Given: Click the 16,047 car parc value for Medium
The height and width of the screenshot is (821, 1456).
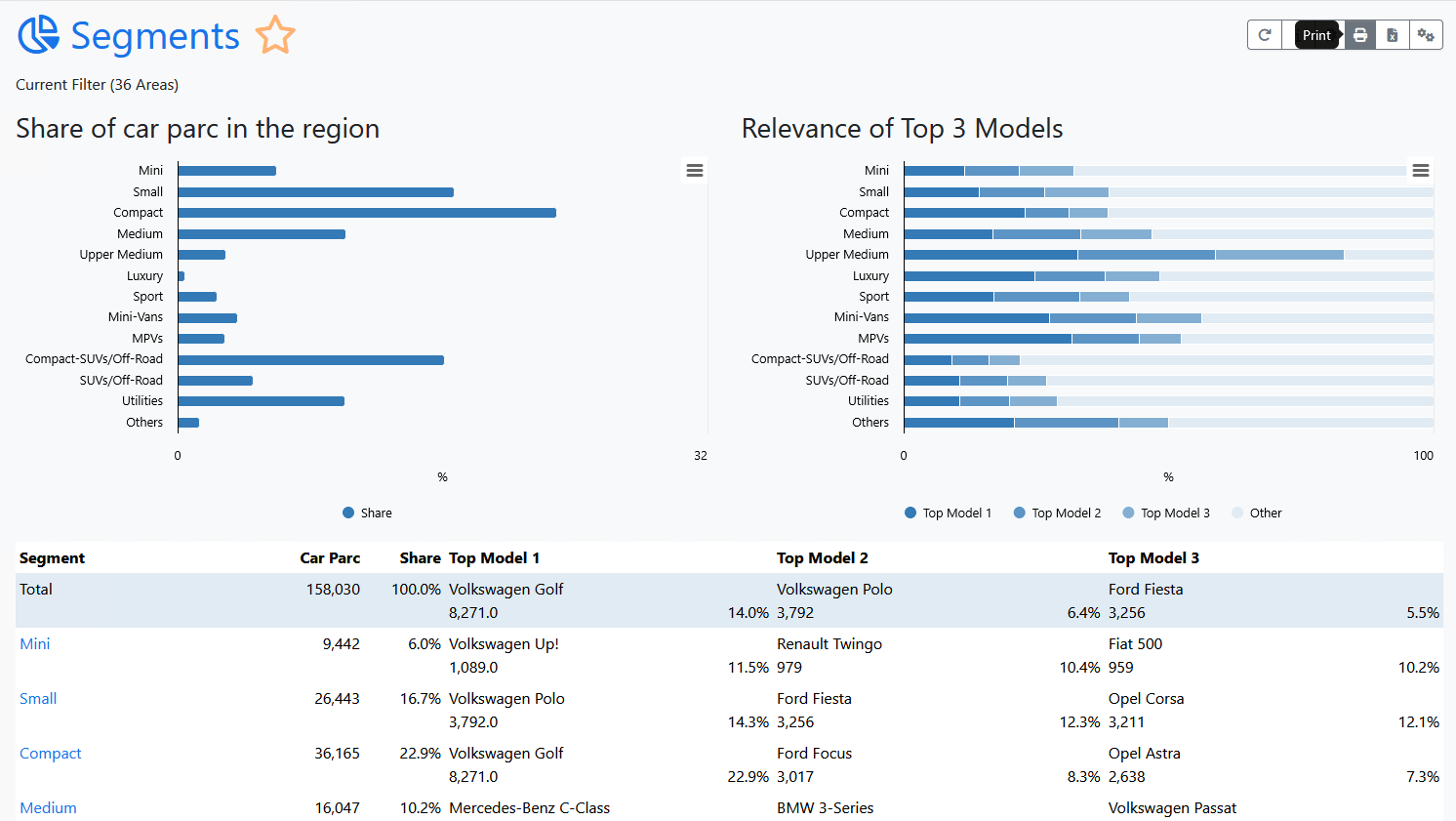Looking at the screenshot, I should pos(337,808).
